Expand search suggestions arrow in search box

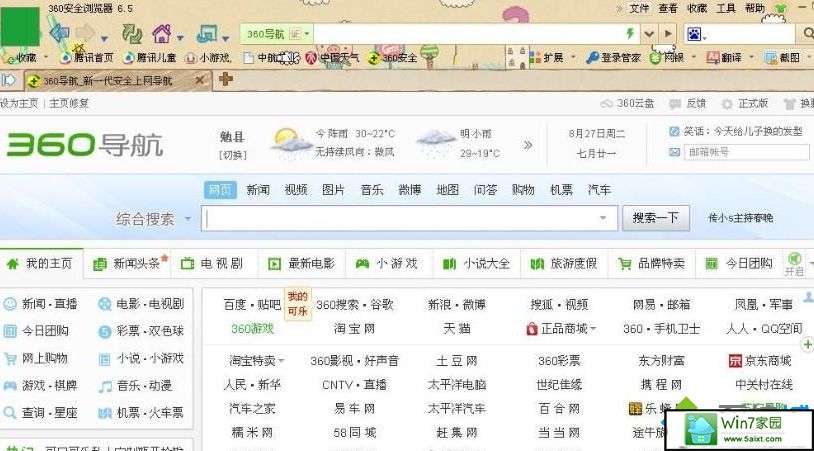pyautogui.click(x=603, y=218)
